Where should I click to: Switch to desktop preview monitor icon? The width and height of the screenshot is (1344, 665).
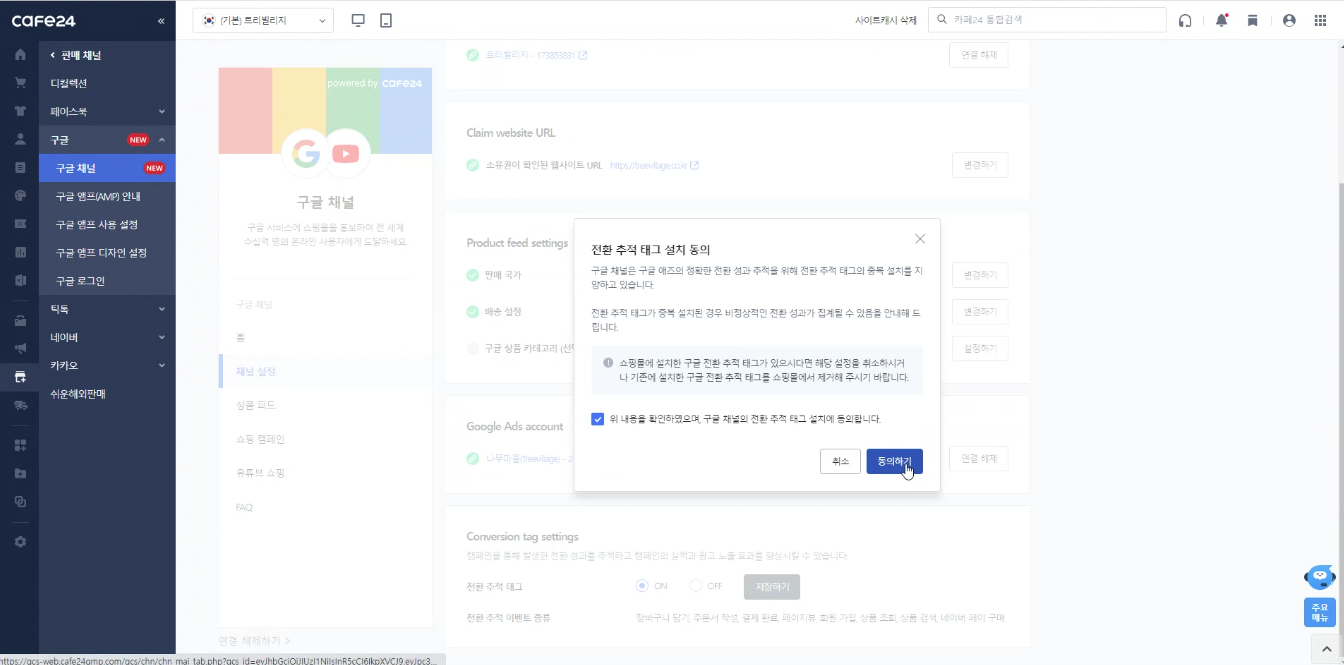pos(359,20)
